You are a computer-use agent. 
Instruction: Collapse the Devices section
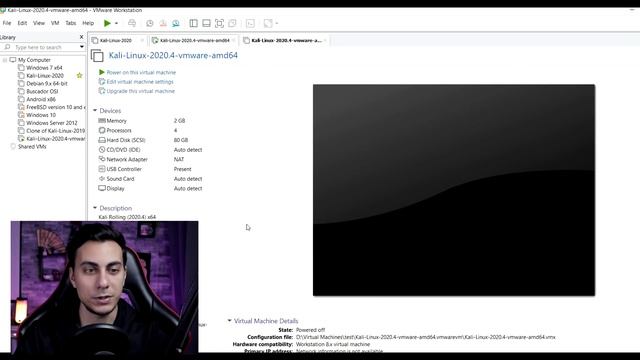point(95,111)
